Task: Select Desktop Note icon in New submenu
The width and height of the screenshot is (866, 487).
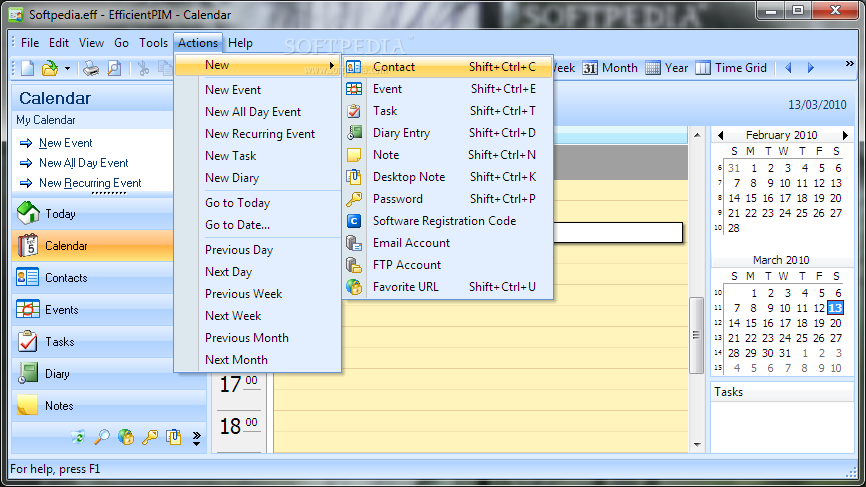Action: [353, 177]
